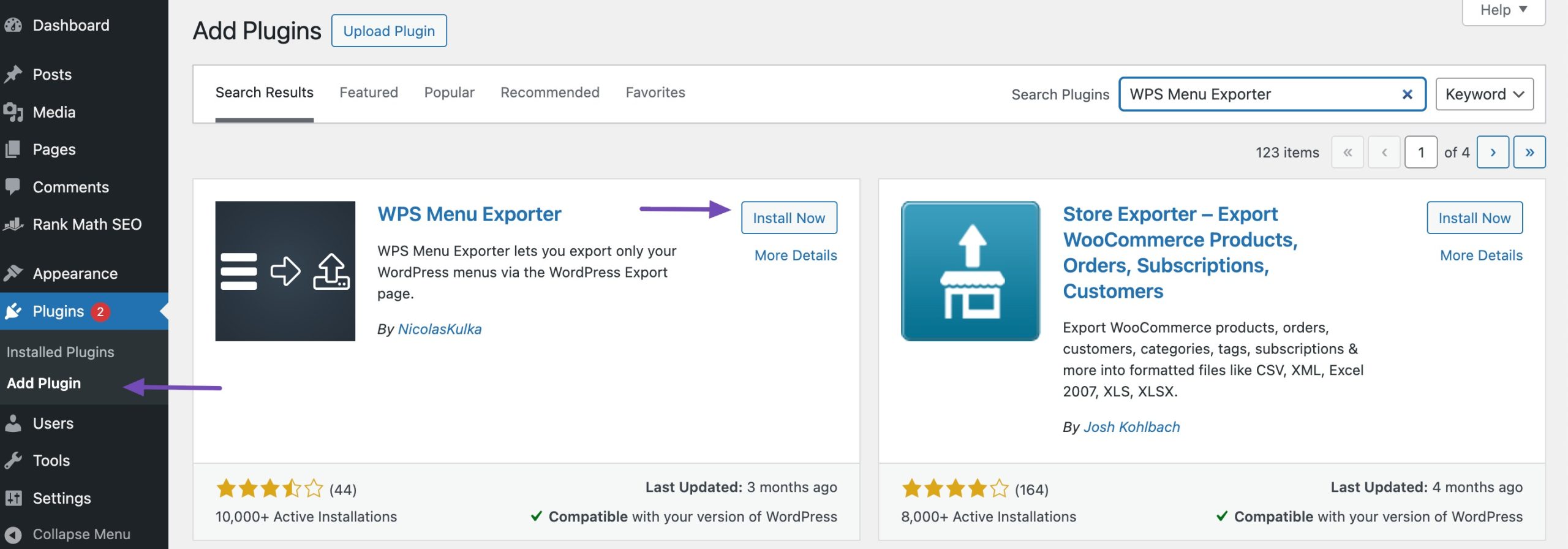Visit author Josh Kohlbach's profile
The height and width of the screenshot is (549, 1568).
(x=1132, y=427)
